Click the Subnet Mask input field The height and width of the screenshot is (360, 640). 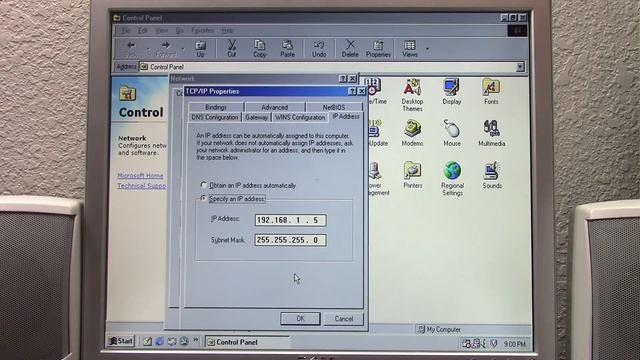point(290,240)
